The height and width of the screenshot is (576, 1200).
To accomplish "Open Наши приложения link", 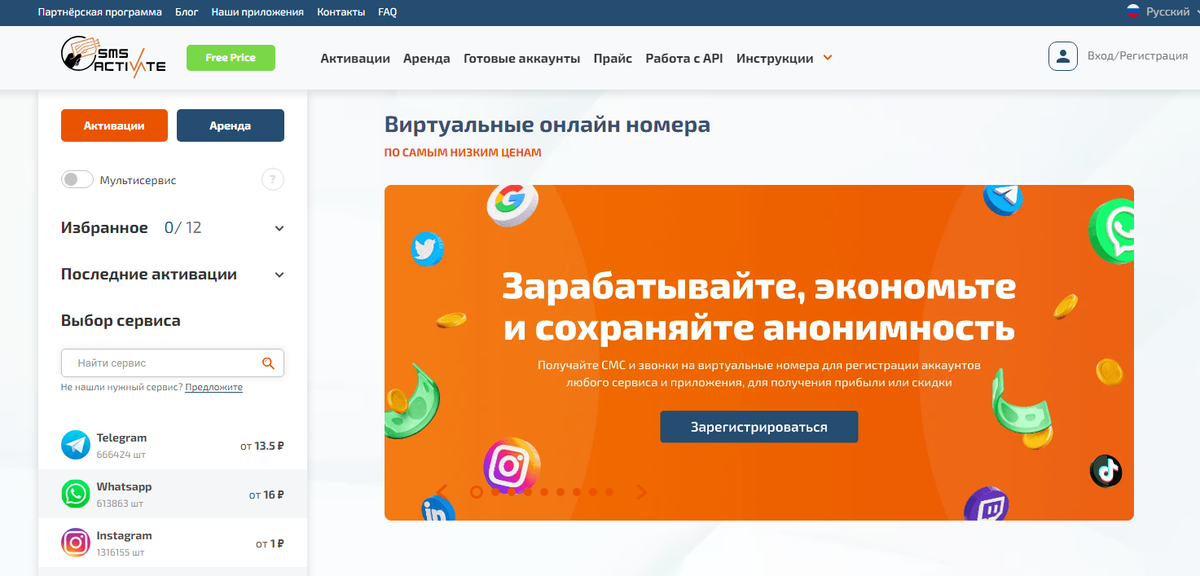I will [258, 12].
